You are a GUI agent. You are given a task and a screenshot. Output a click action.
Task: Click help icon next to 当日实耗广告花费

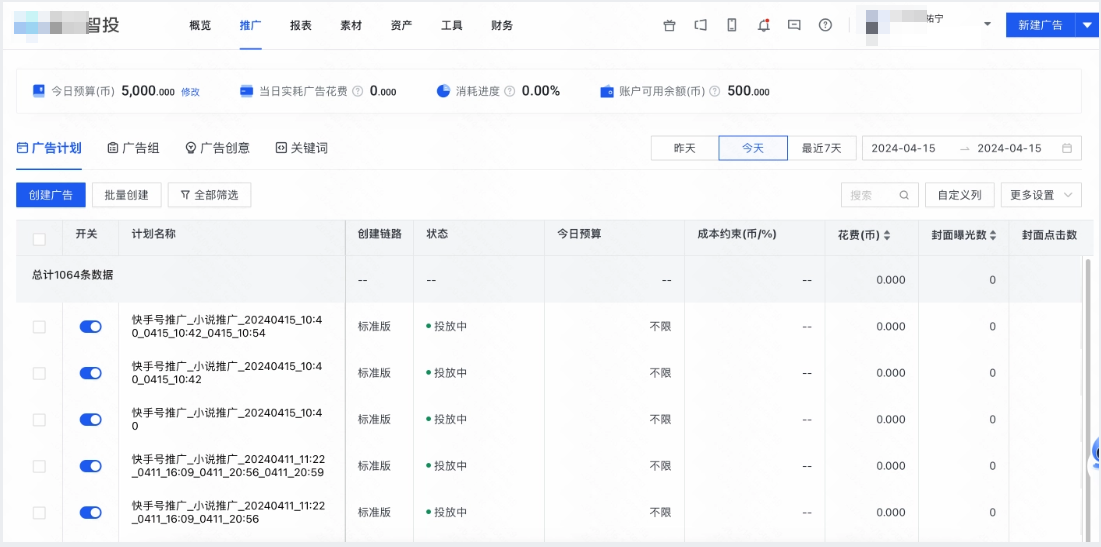point(357,91)
